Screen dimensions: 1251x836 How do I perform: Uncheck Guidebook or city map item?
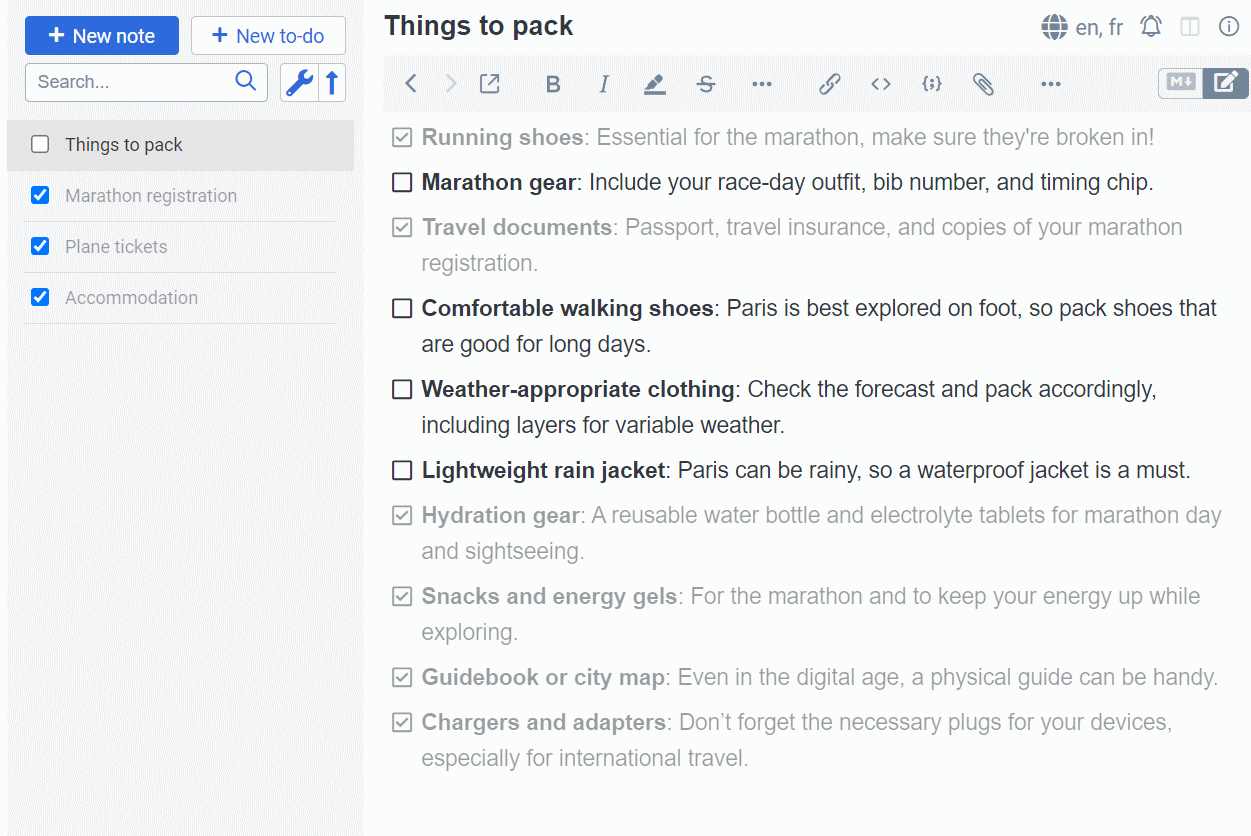tap(402, 678)
